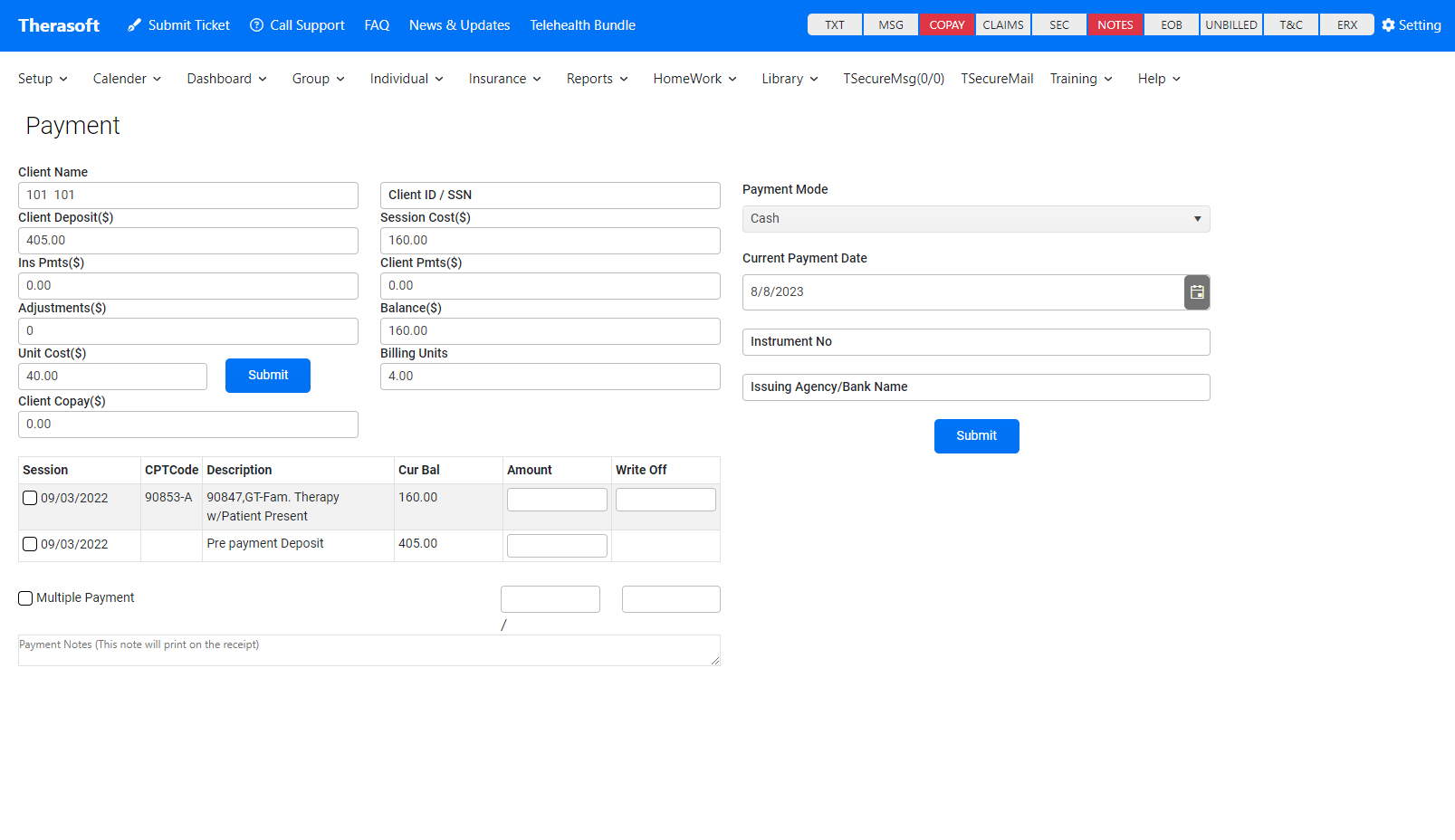This screenshot has height=840, width=1455.
Task: Expand the Group menu
Action: click(x=318, y=79)
